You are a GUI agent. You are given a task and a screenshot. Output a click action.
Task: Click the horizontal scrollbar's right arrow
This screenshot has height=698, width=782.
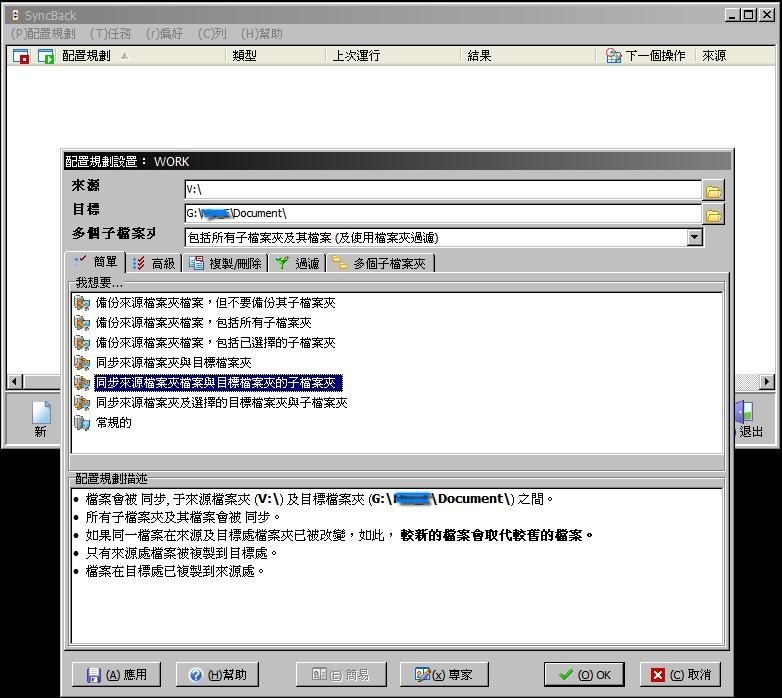[767, 382]
